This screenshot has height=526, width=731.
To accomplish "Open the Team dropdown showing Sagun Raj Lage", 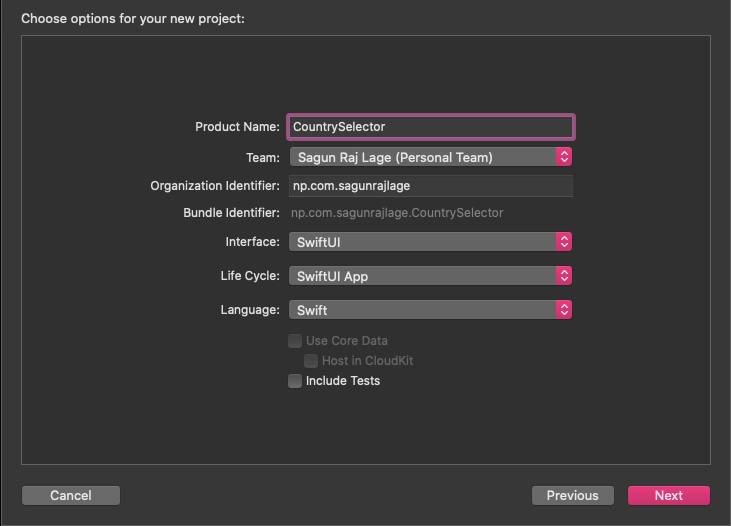I will pos(422,157).
